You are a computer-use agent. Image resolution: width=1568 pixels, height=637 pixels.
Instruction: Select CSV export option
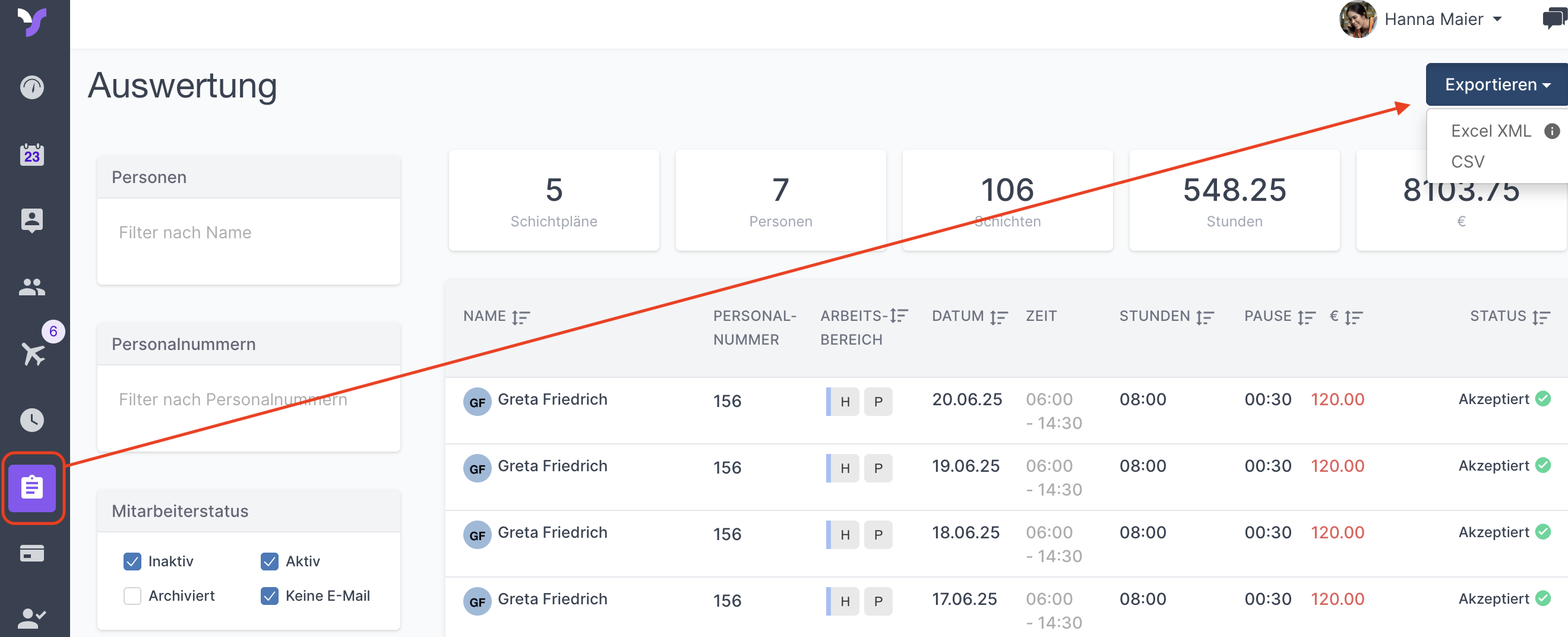pyautogui.click(x=1467, y=162)
